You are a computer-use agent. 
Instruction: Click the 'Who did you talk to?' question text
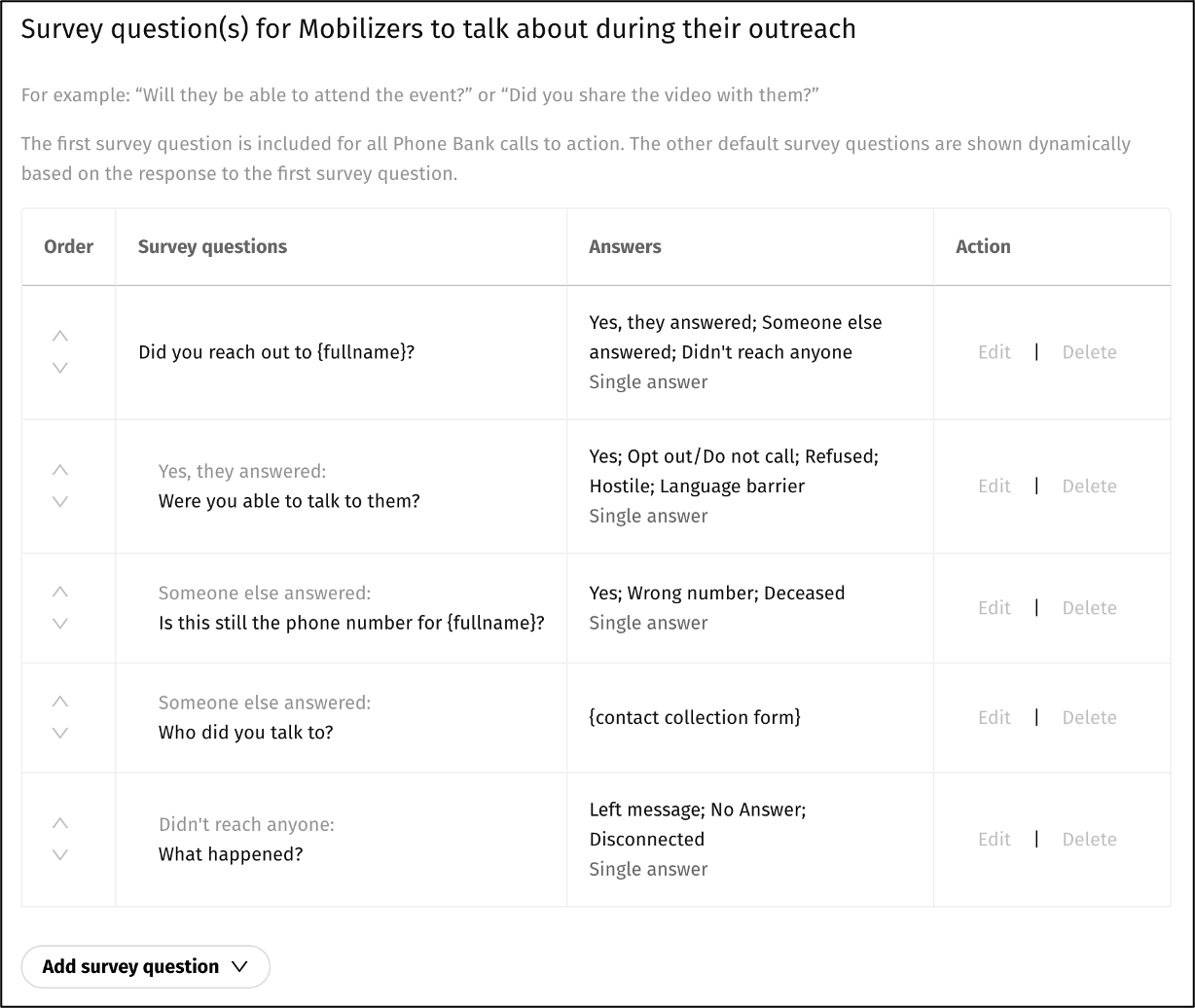click(x=245, y=733)
